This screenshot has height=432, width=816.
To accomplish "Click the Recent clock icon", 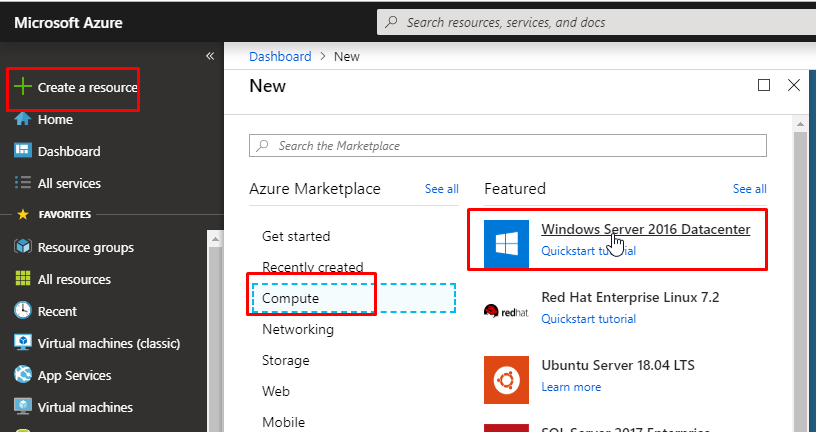I will pyautogui.click(x=23, y=312).
